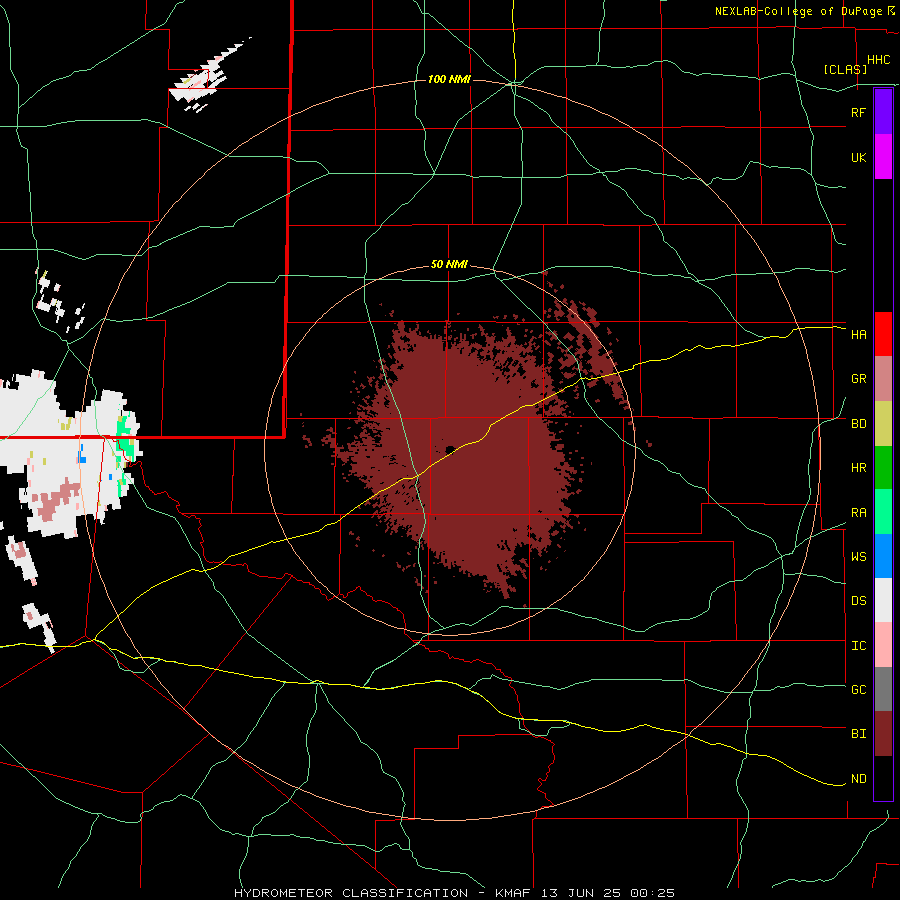Click the BI brown legend swatch

coord(883,734)
